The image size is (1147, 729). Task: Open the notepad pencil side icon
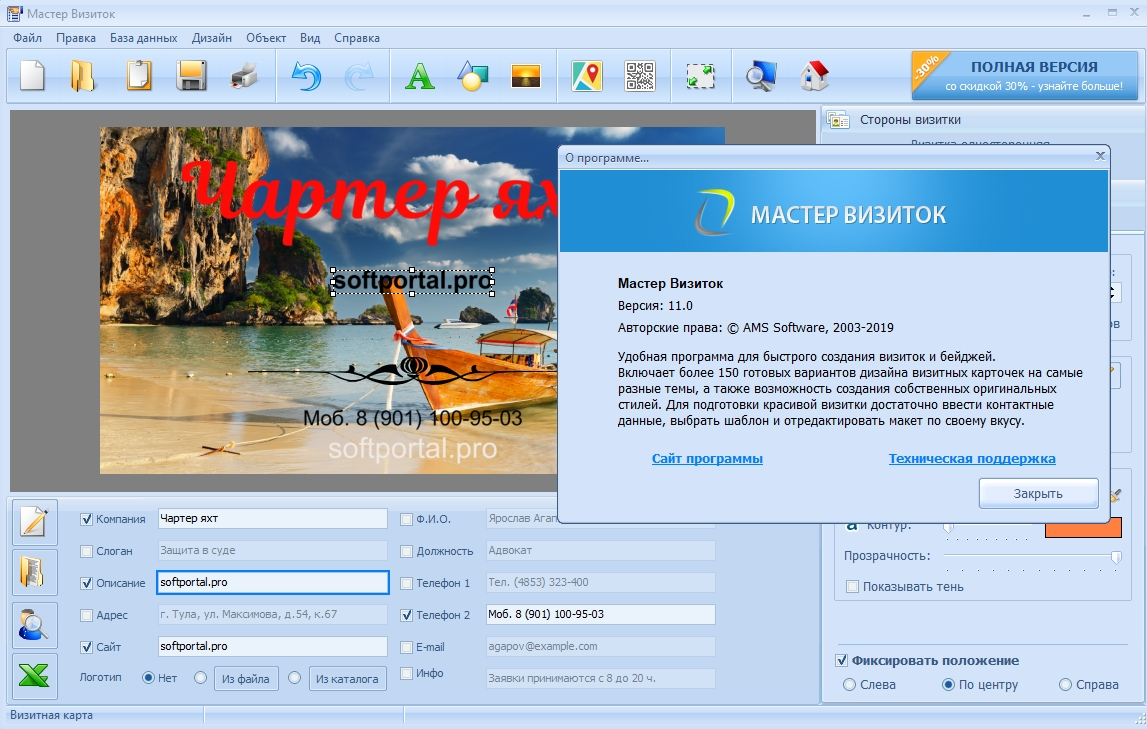click(x=34, y=522)
